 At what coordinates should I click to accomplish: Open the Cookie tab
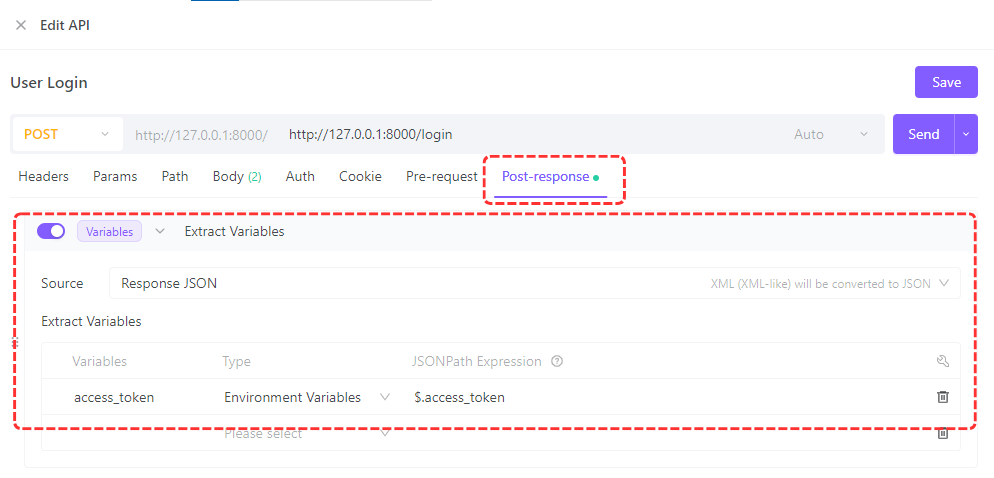point(360,176)
